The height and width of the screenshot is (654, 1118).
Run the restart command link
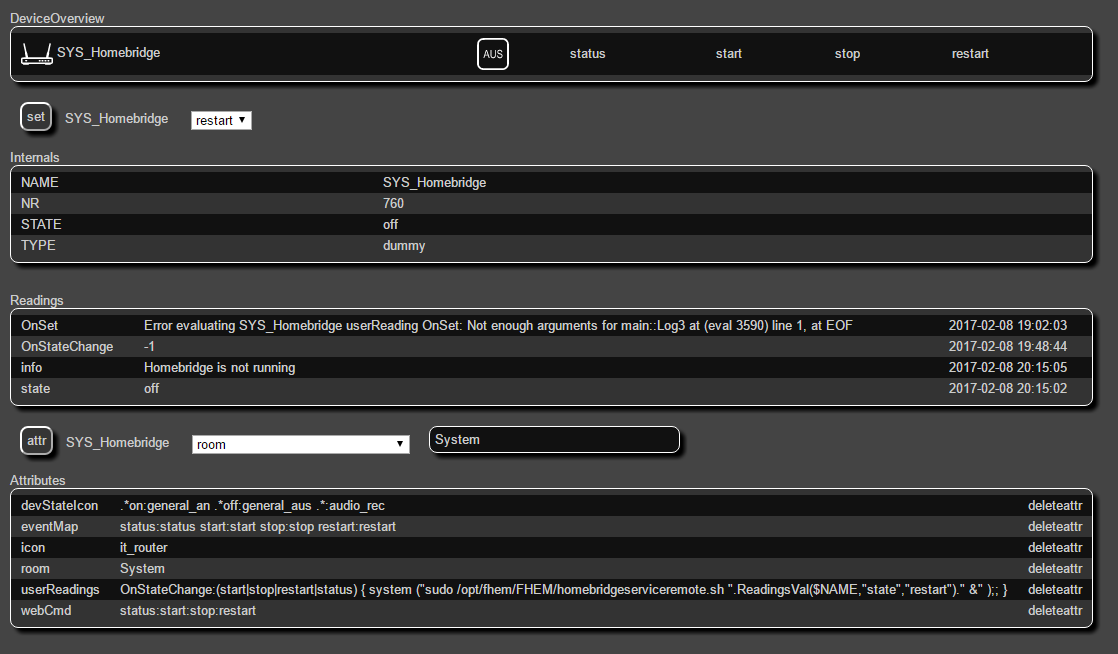click(970, 53)
